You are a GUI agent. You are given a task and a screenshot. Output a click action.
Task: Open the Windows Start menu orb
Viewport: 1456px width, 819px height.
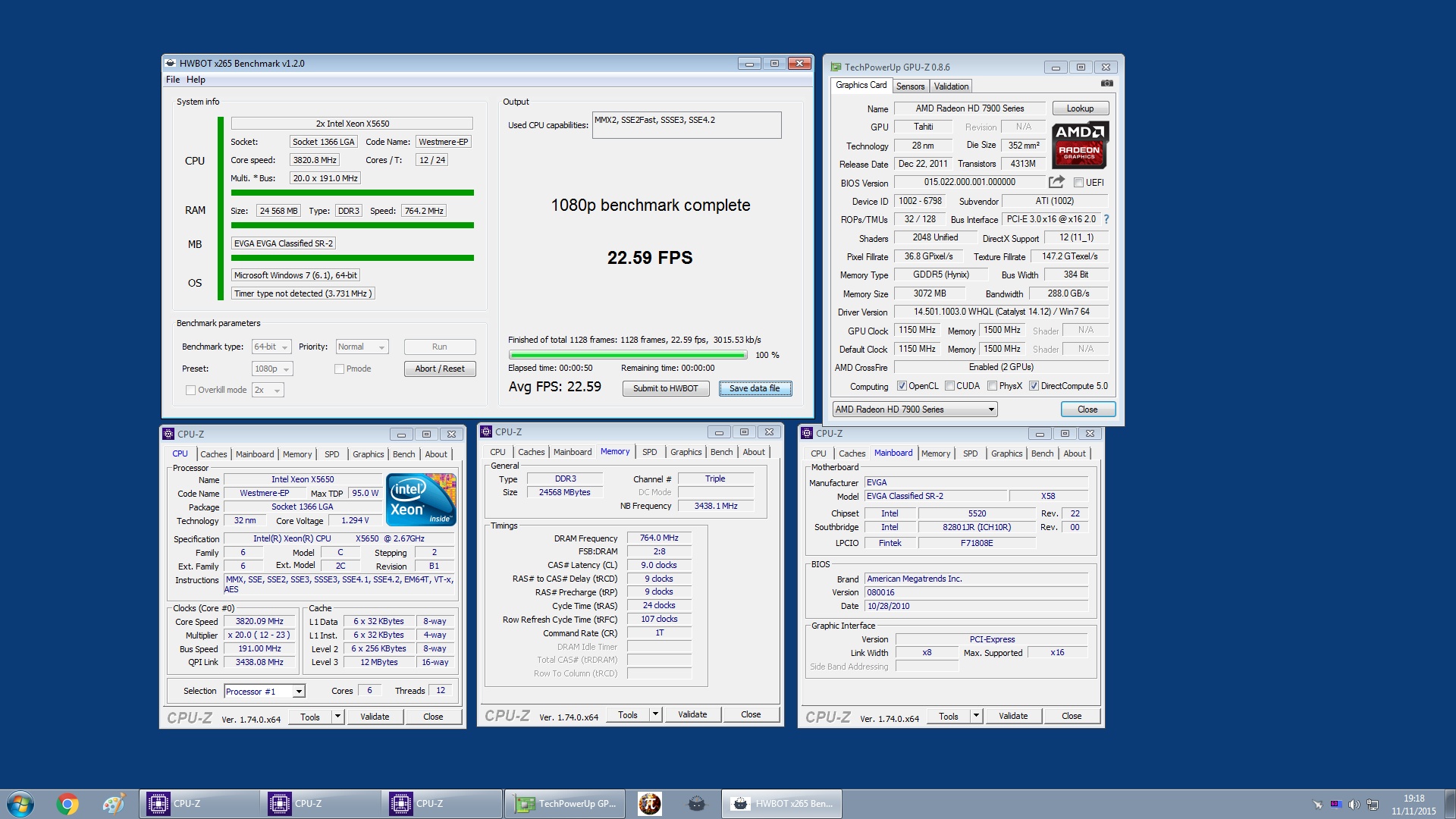point(20,804)
